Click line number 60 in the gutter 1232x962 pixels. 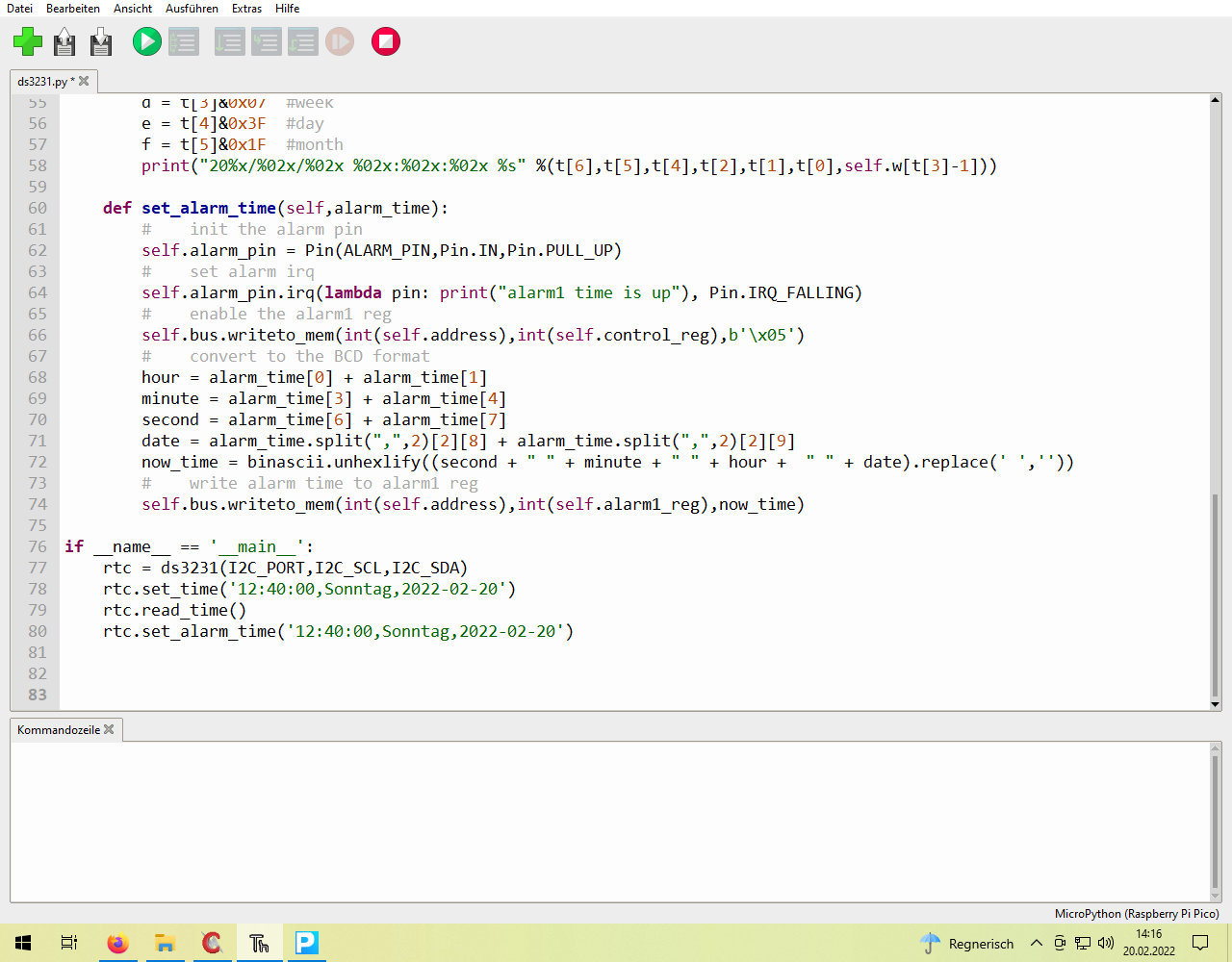[37, 208]
